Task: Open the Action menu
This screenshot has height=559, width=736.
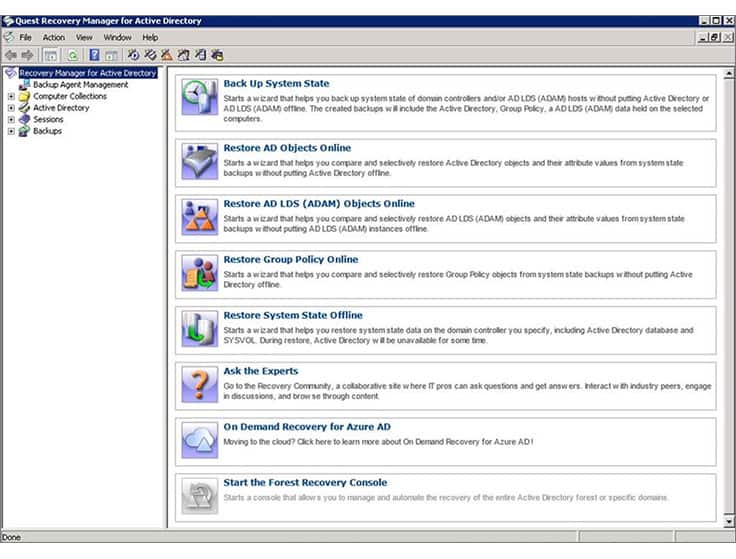Action: pos(54,38)
